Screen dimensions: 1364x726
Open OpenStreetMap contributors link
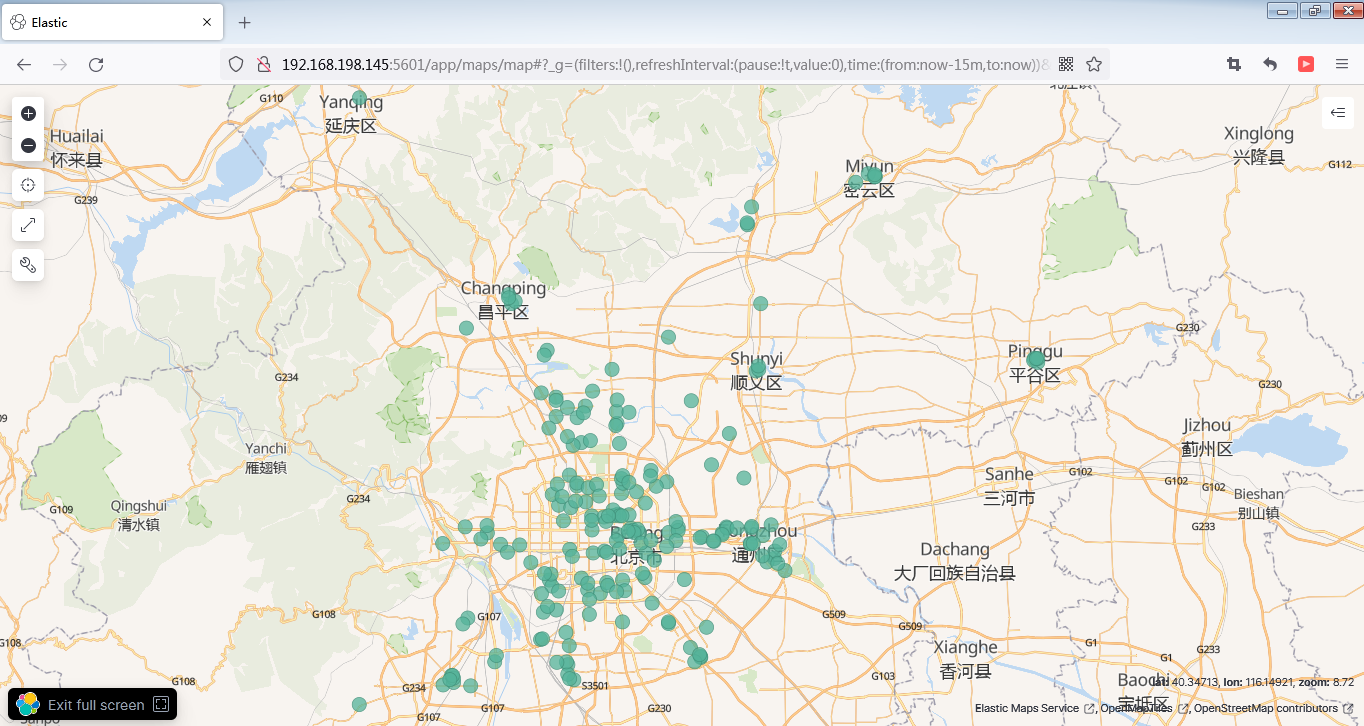pos(1273,708)
